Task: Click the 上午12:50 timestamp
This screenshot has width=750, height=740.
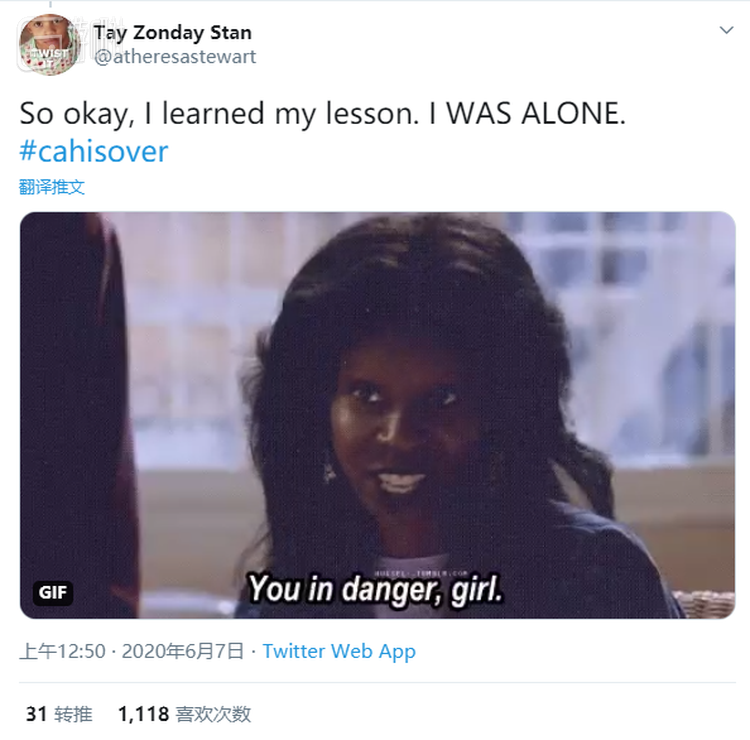Action: [x=62, y=652]
